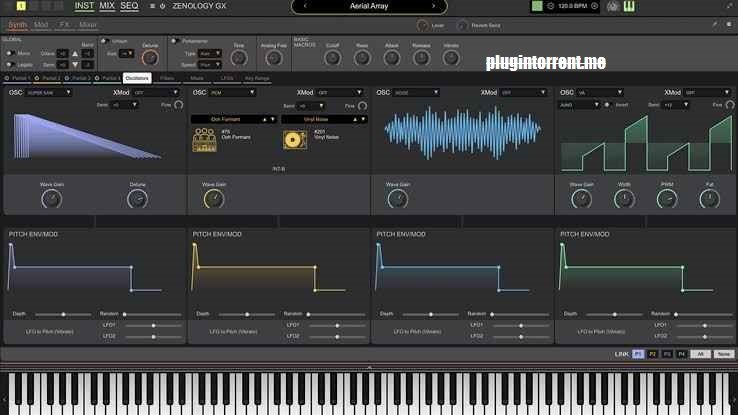Click the Choir Formant wave thumbnail icon
Viewport: 738px width, 415px height.
(204, 140)
